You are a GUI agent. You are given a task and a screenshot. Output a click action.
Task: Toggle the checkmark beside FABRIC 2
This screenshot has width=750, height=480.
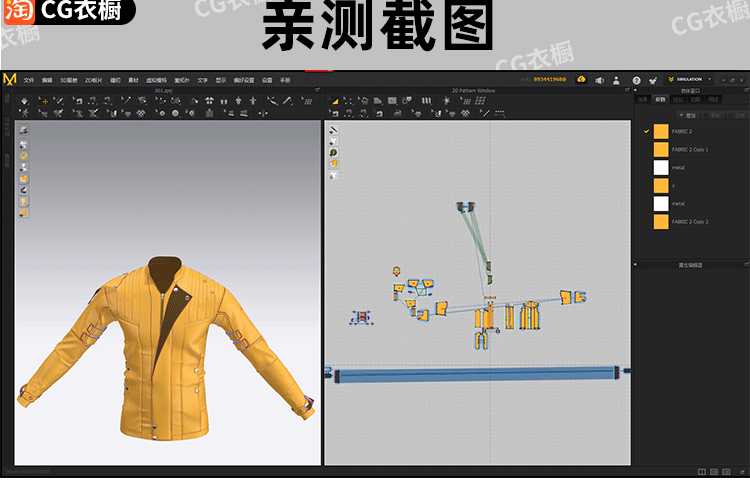647,131
